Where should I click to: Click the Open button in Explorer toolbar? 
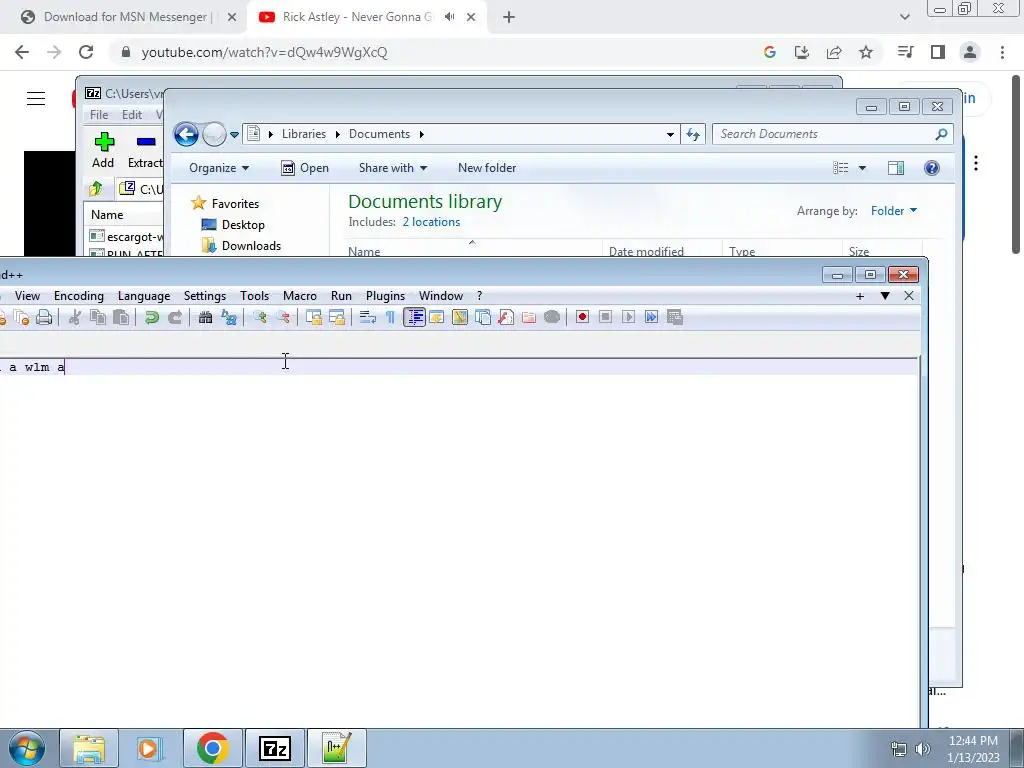click(305, 168)
